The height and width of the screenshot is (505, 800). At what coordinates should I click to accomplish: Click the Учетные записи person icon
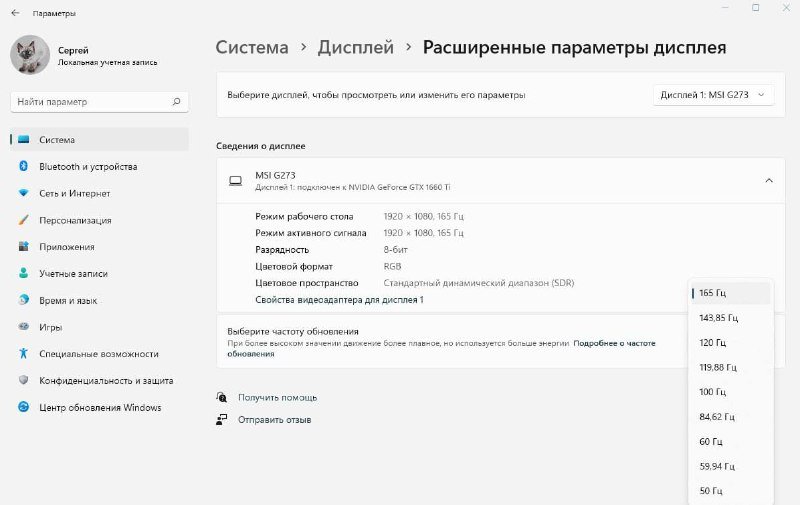point(23,273)
